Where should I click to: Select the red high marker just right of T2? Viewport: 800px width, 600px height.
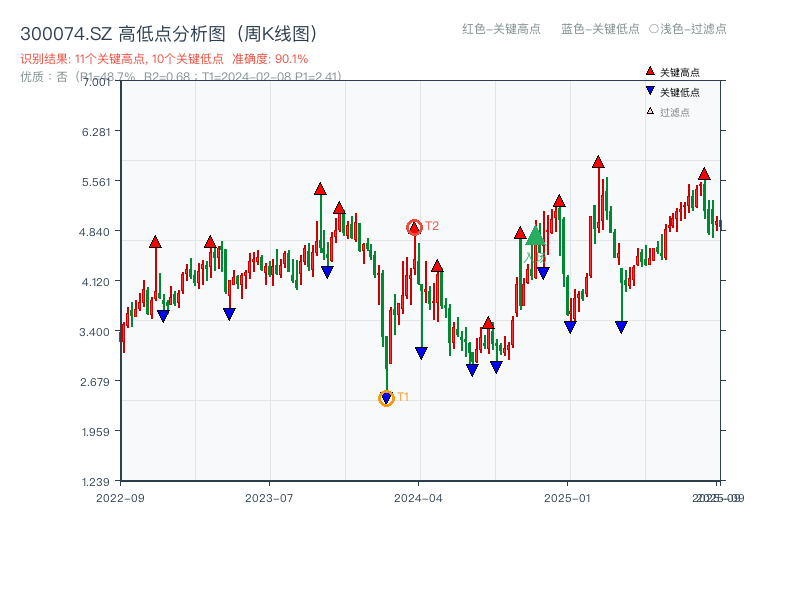437,266
